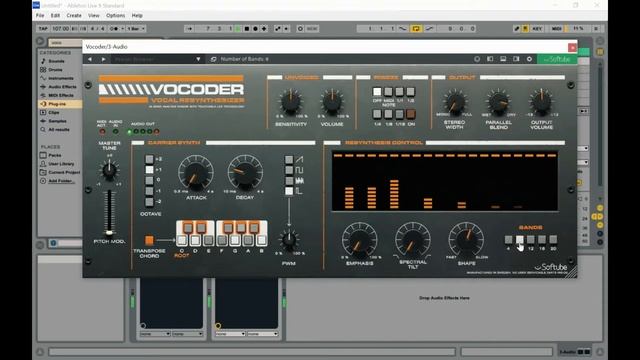Select 12 bands
640x360 pixels.
coord(531,240)
